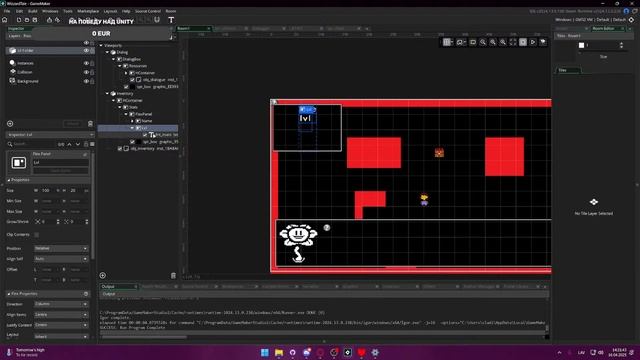The height and width of the screenshot is (360, 640).
Task: Open the Start Page home icon
Action: tap(5, 20)
